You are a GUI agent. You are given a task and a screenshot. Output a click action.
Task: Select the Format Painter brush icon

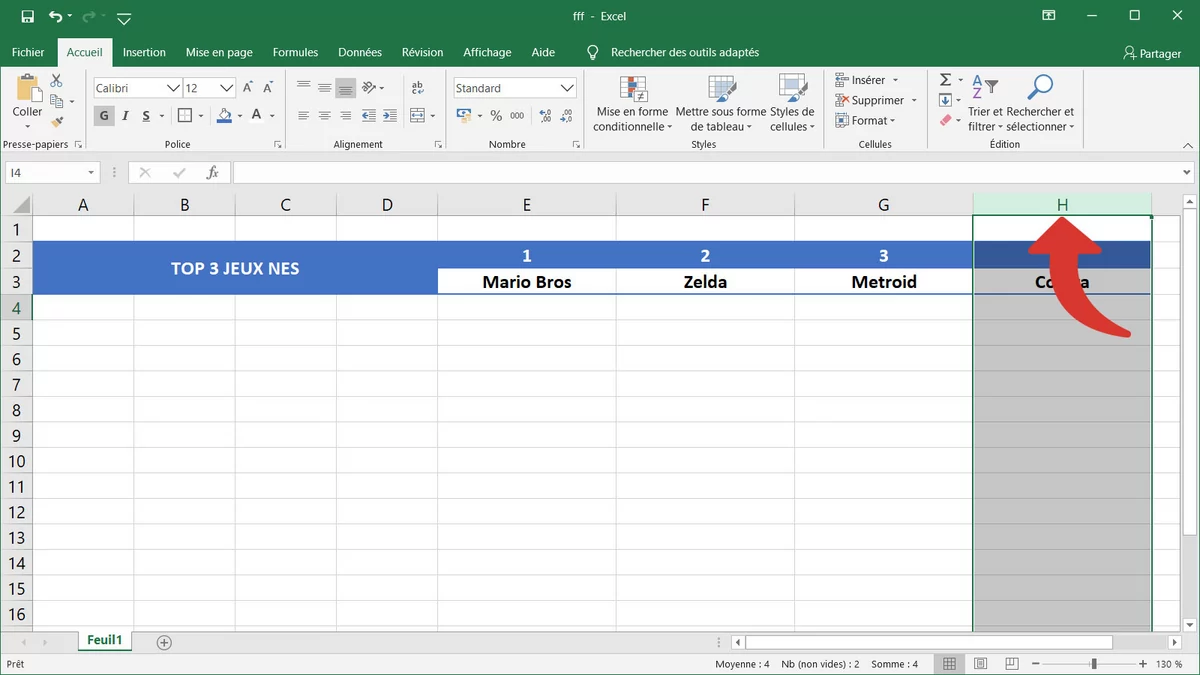[57, 121]
